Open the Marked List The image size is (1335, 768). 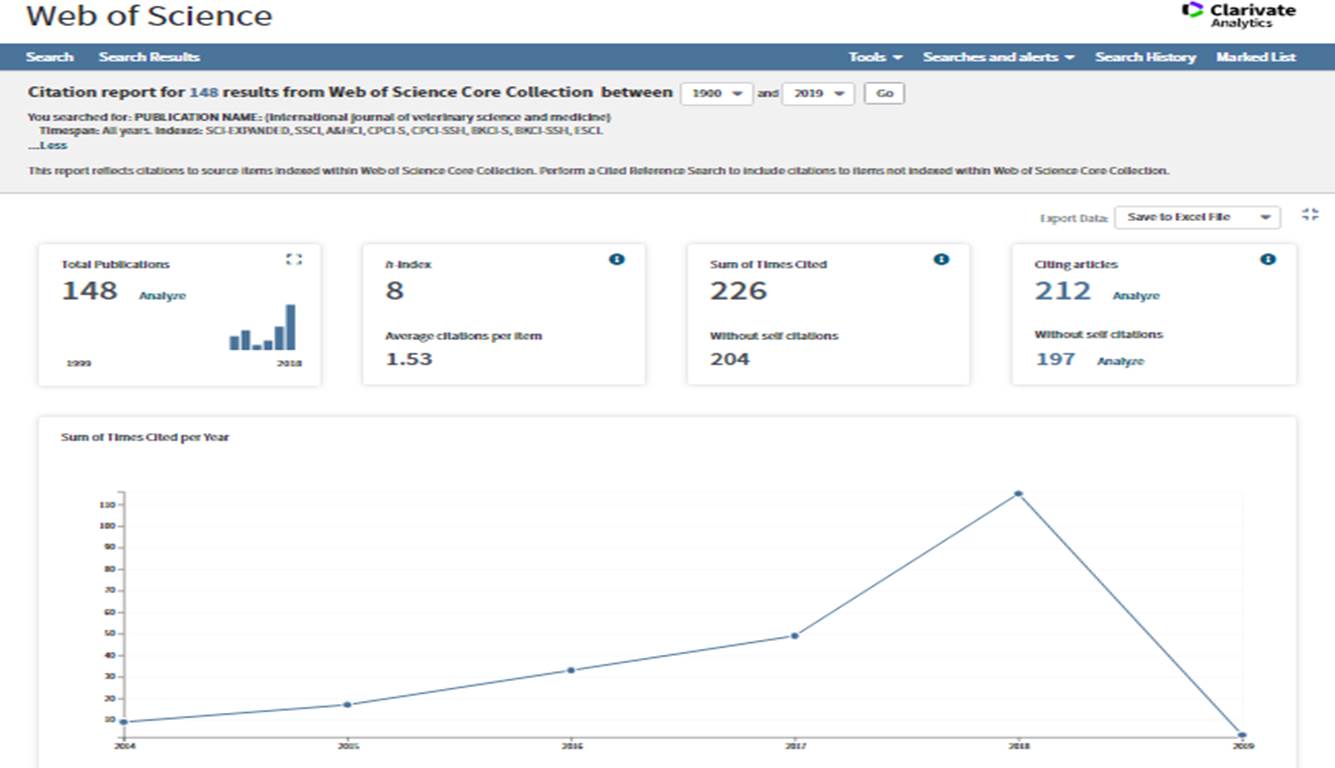pyautogui.click(x=1255, y=57)
